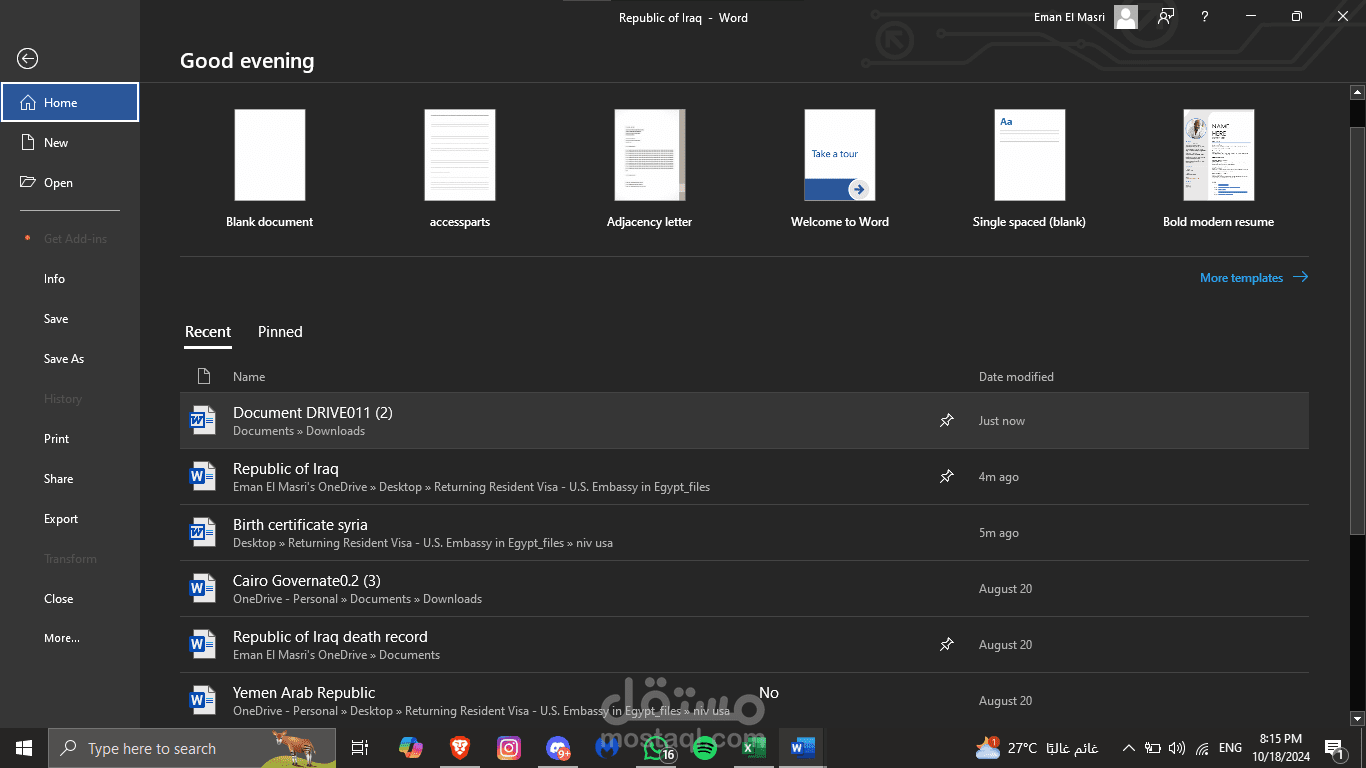Launch Copilot from the taskbar

[411, 747]
